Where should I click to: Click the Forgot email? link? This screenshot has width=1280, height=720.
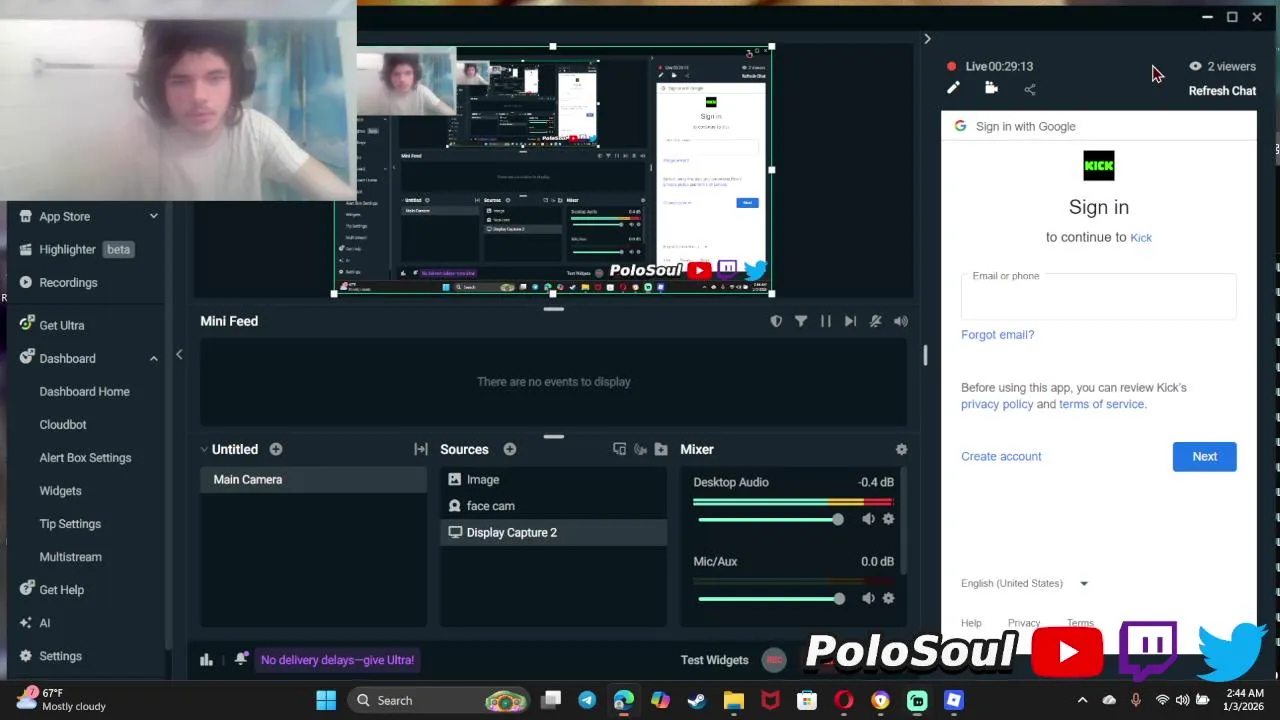[997, 335]
